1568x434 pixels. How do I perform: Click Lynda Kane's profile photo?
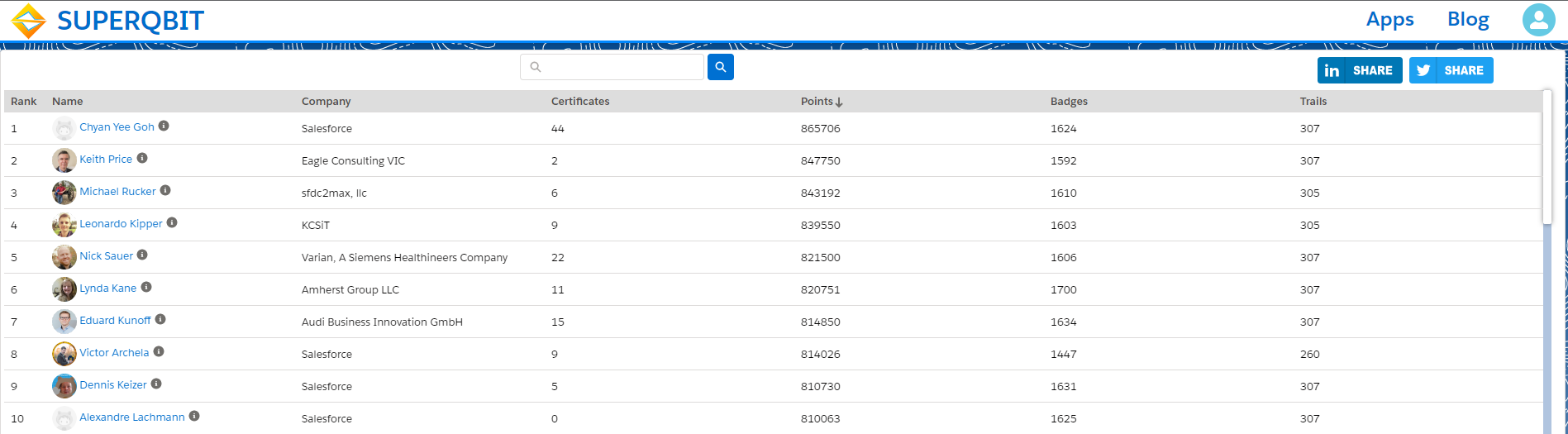[64, 289]
